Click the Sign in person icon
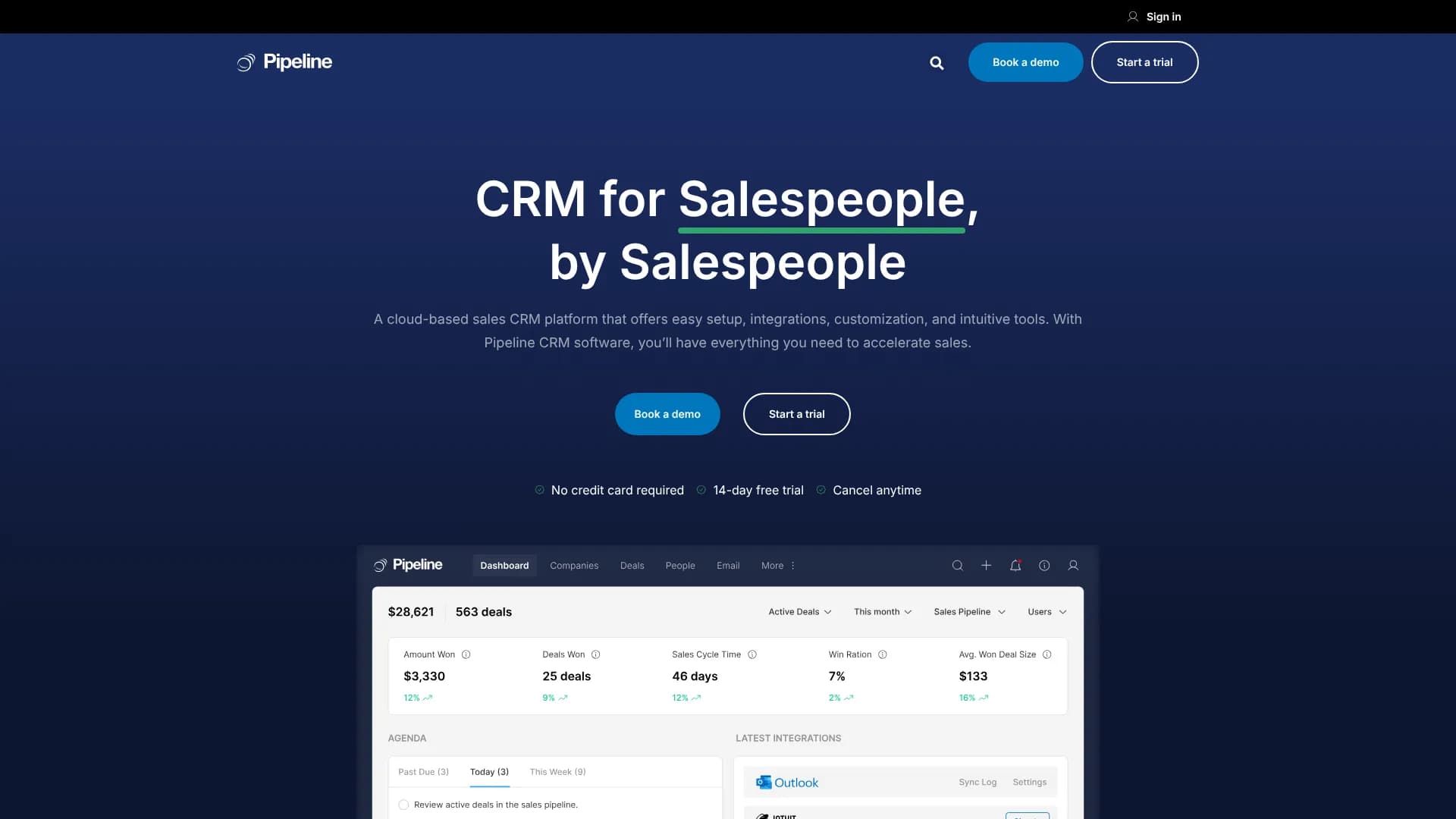The width and height of the screenshot is (1456, 819). point(1132,16)
